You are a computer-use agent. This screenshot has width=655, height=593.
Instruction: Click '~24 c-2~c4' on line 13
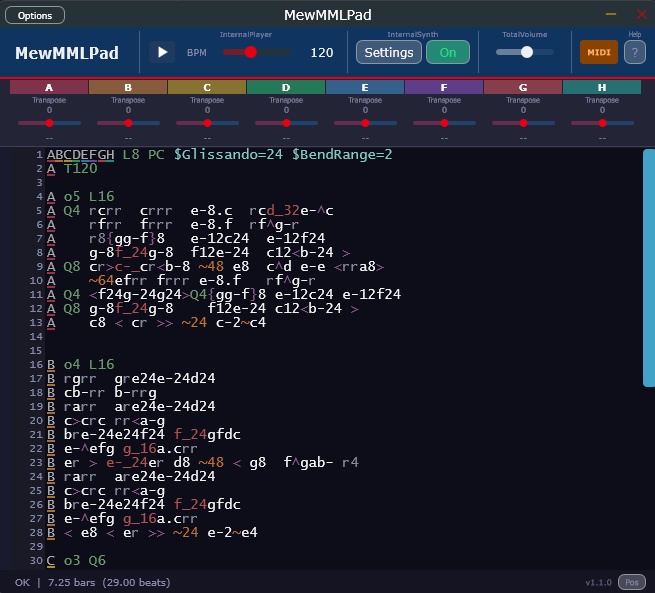coord(223,322)
